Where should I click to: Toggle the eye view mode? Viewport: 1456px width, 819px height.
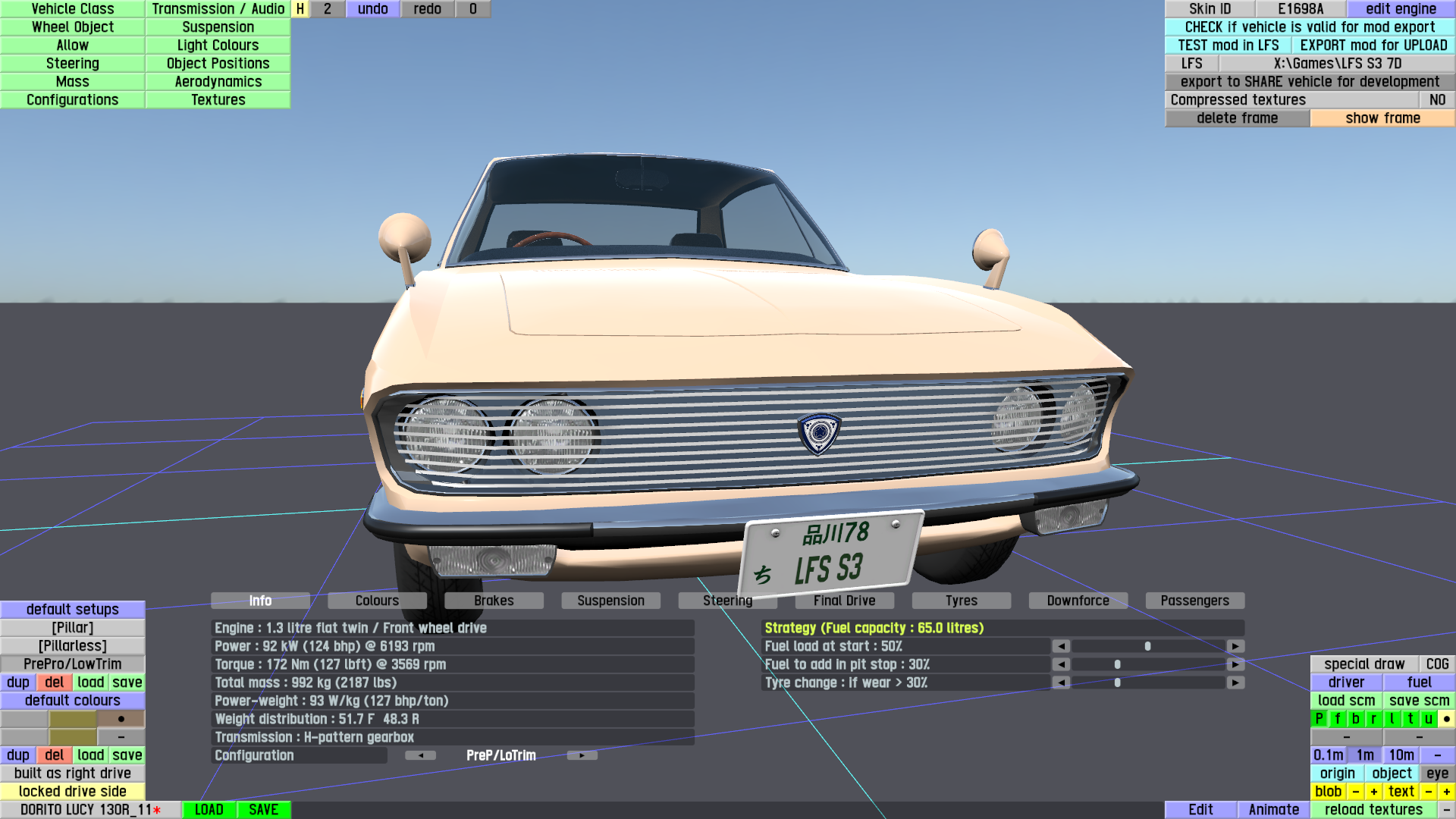1437,773
